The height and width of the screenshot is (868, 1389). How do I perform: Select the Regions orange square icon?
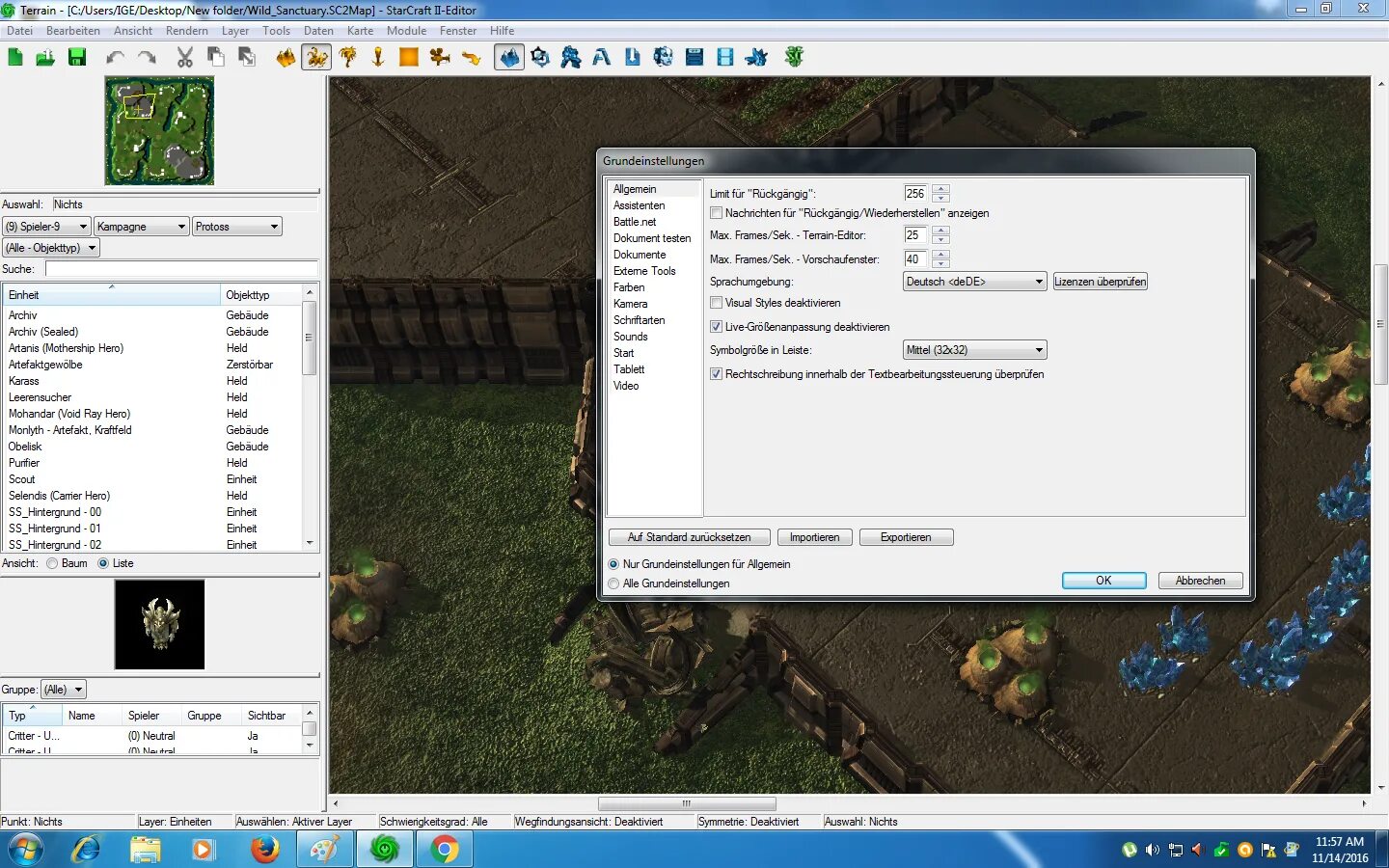[x=409, y=58]
